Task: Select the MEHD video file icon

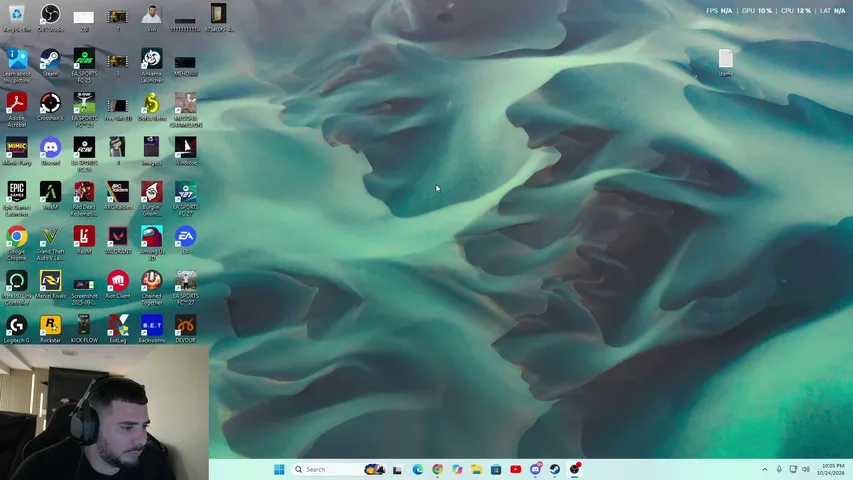Action: 186,65
